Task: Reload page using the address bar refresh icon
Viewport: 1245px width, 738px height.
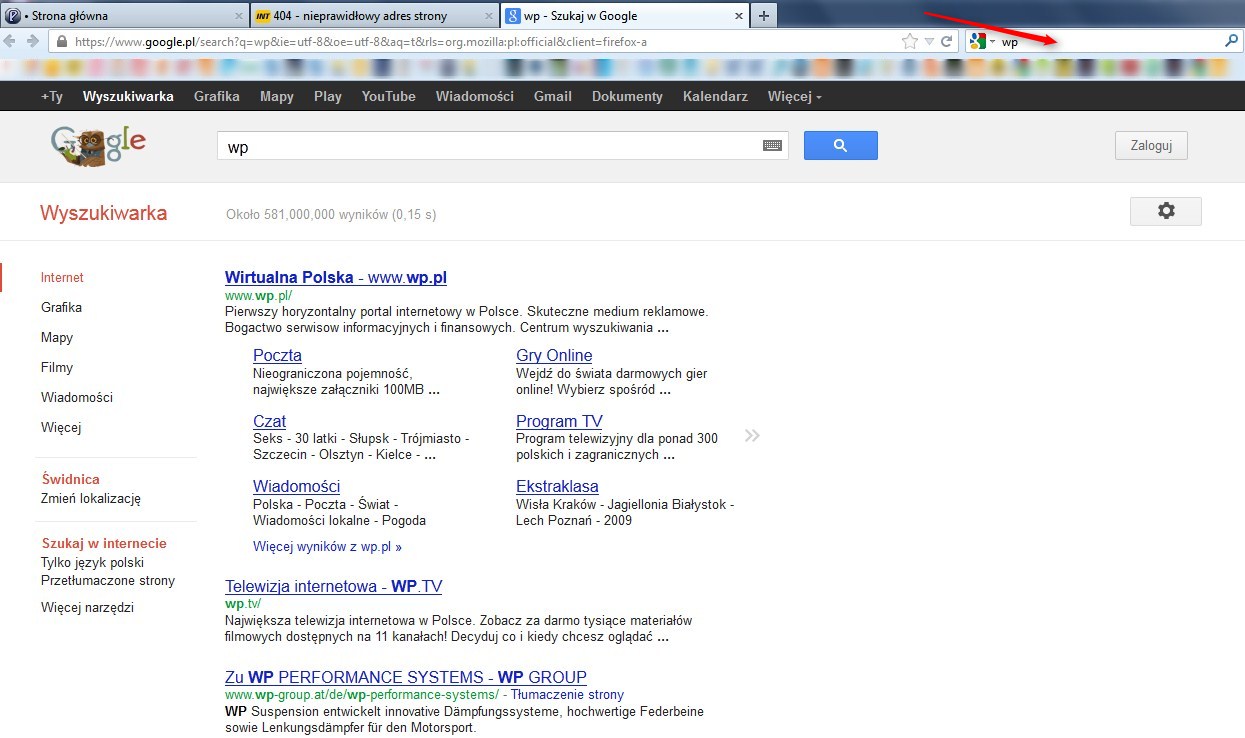Action: click(x=947, y=41)
